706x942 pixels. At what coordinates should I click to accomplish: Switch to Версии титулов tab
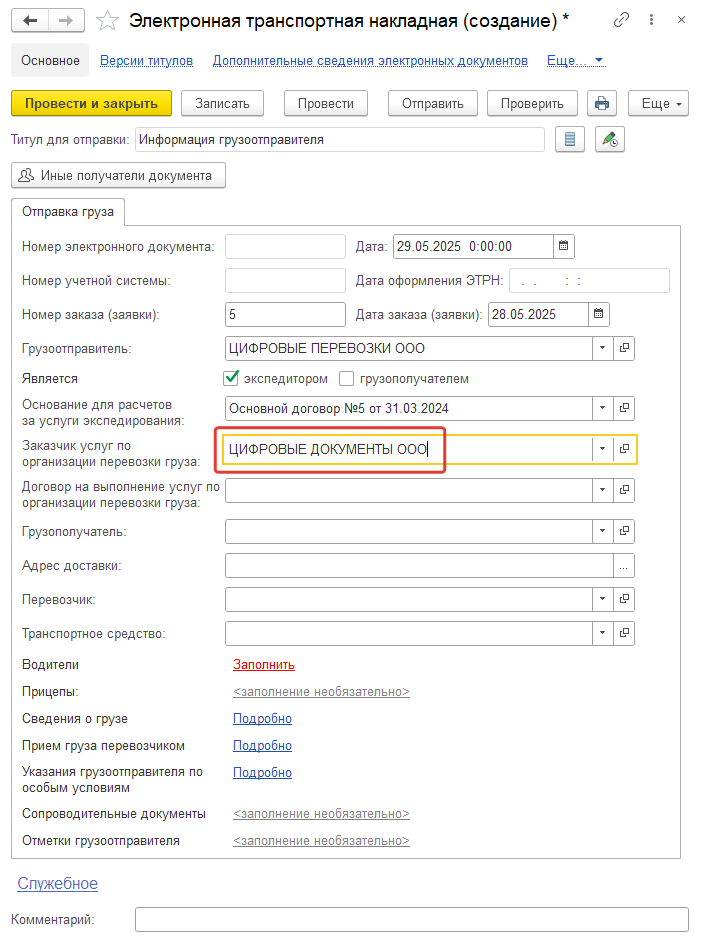(x=146, y=61)
